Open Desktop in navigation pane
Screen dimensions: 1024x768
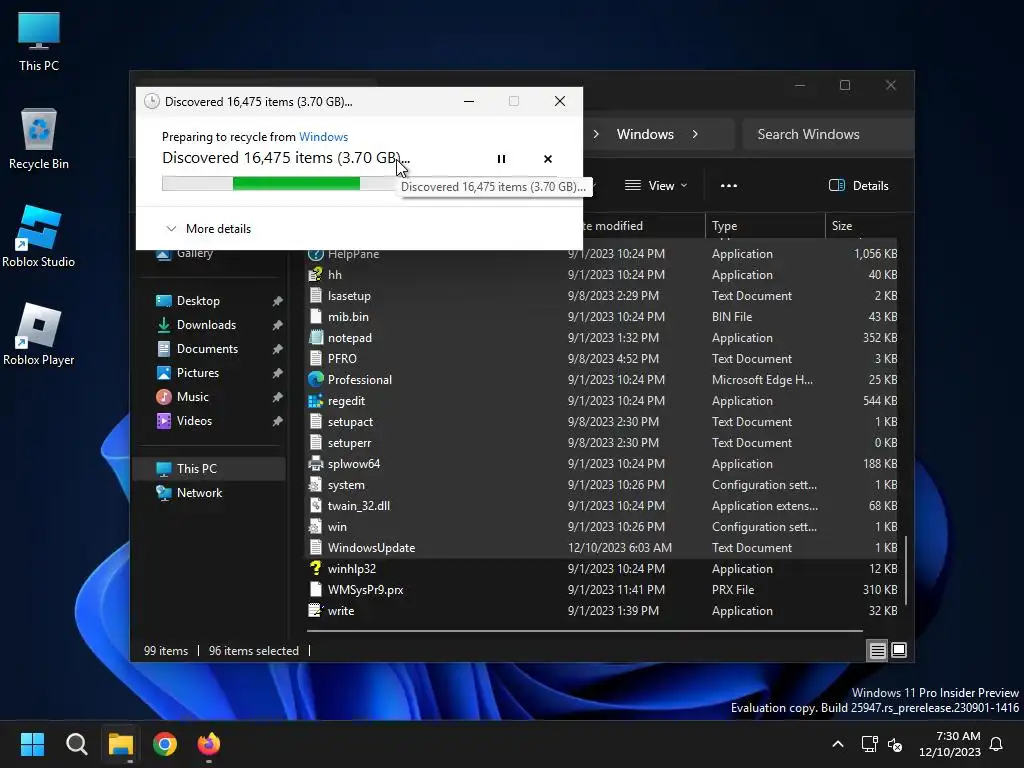(x=198, y=300)
